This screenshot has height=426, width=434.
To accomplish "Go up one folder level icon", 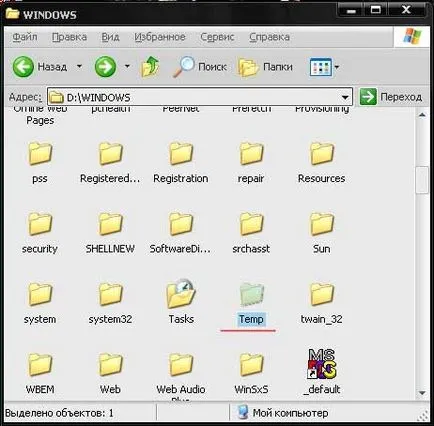I will pyautogui.click(x=150, y=67).
